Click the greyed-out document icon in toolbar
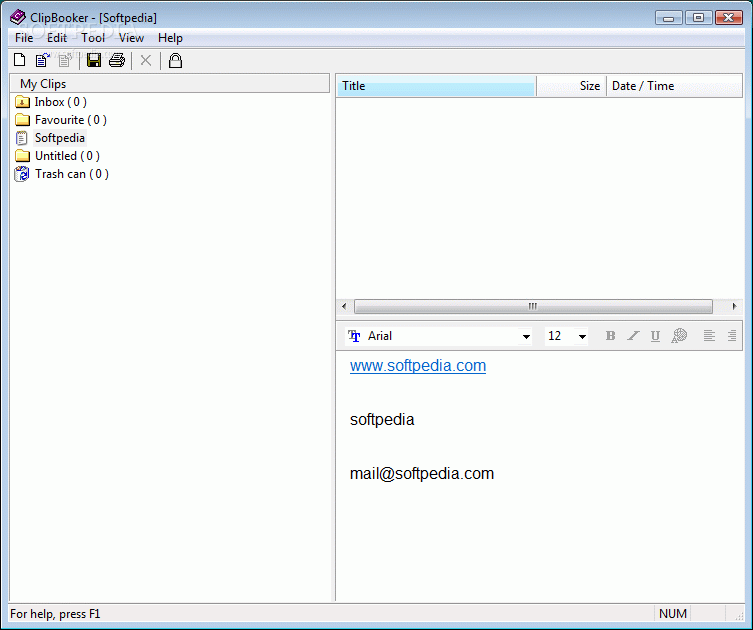Viewport: 753px width, 630px height. [65, 61]
